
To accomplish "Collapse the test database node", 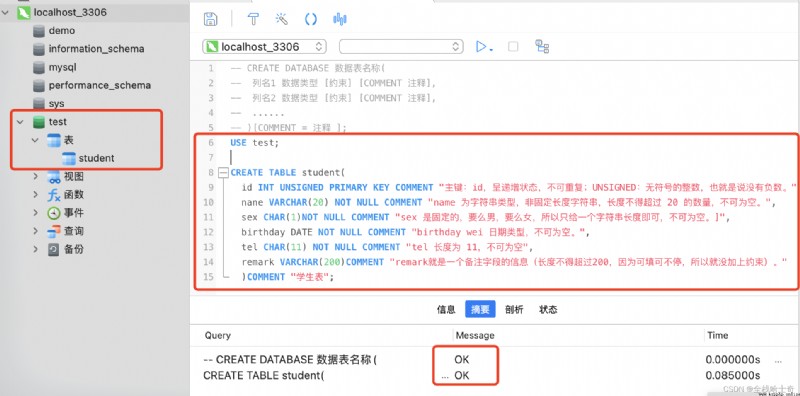I will click(x=20, y=122).
